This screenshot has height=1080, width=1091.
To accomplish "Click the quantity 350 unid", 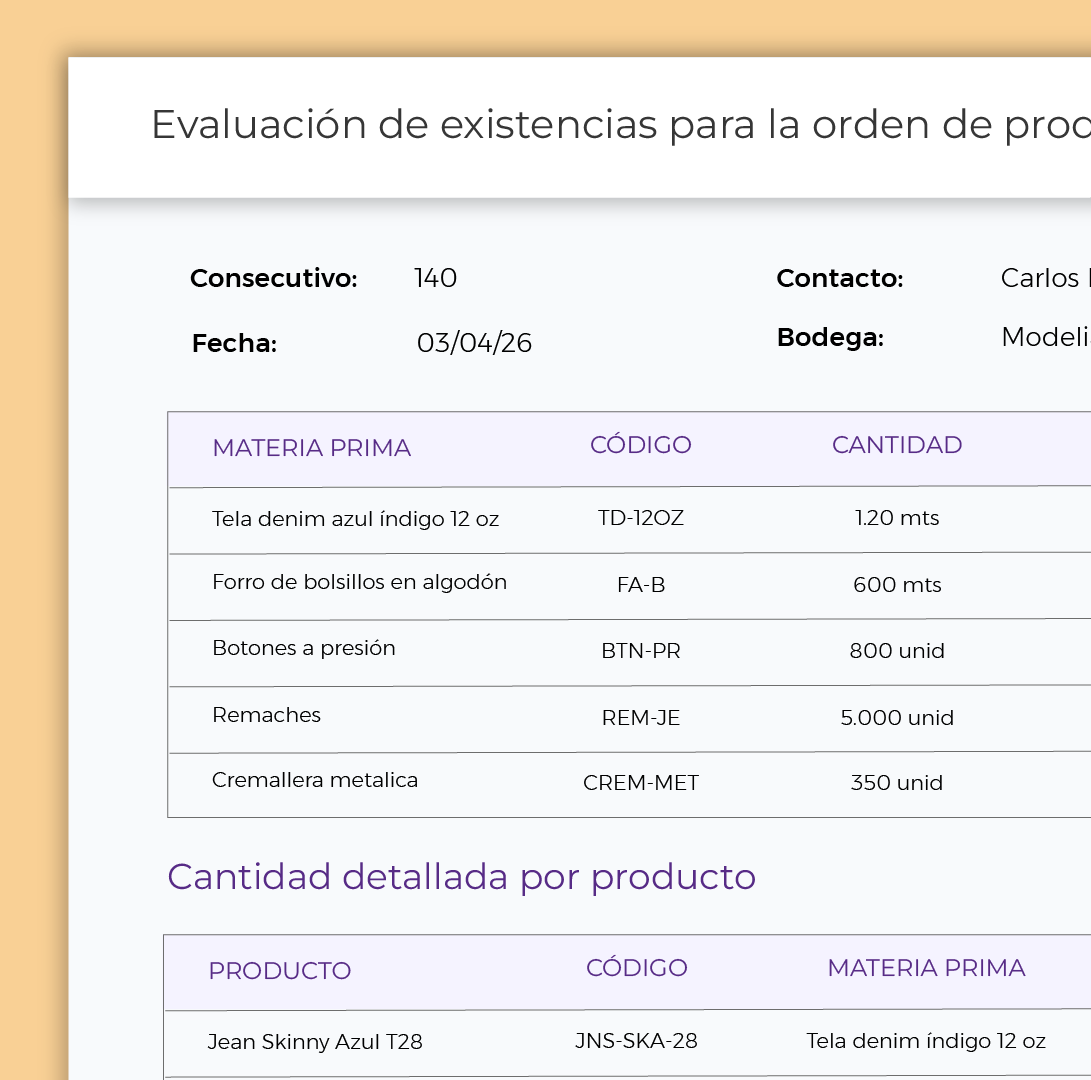I will point(897,783).
